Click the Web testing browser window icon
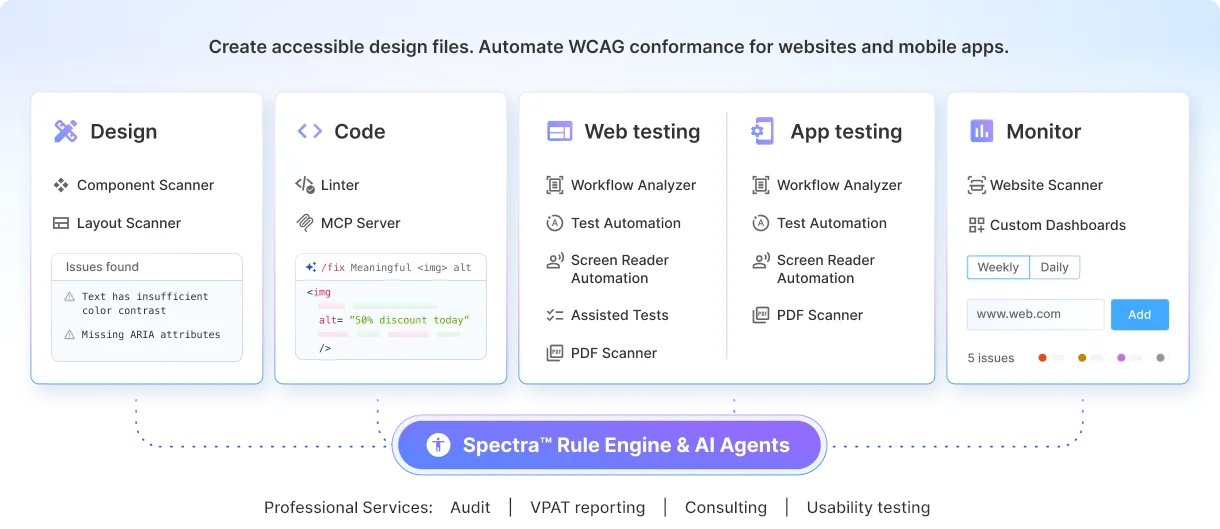The width and height of the screenshot is (1220, 529). pyautogui.click(x=559, y=131)
